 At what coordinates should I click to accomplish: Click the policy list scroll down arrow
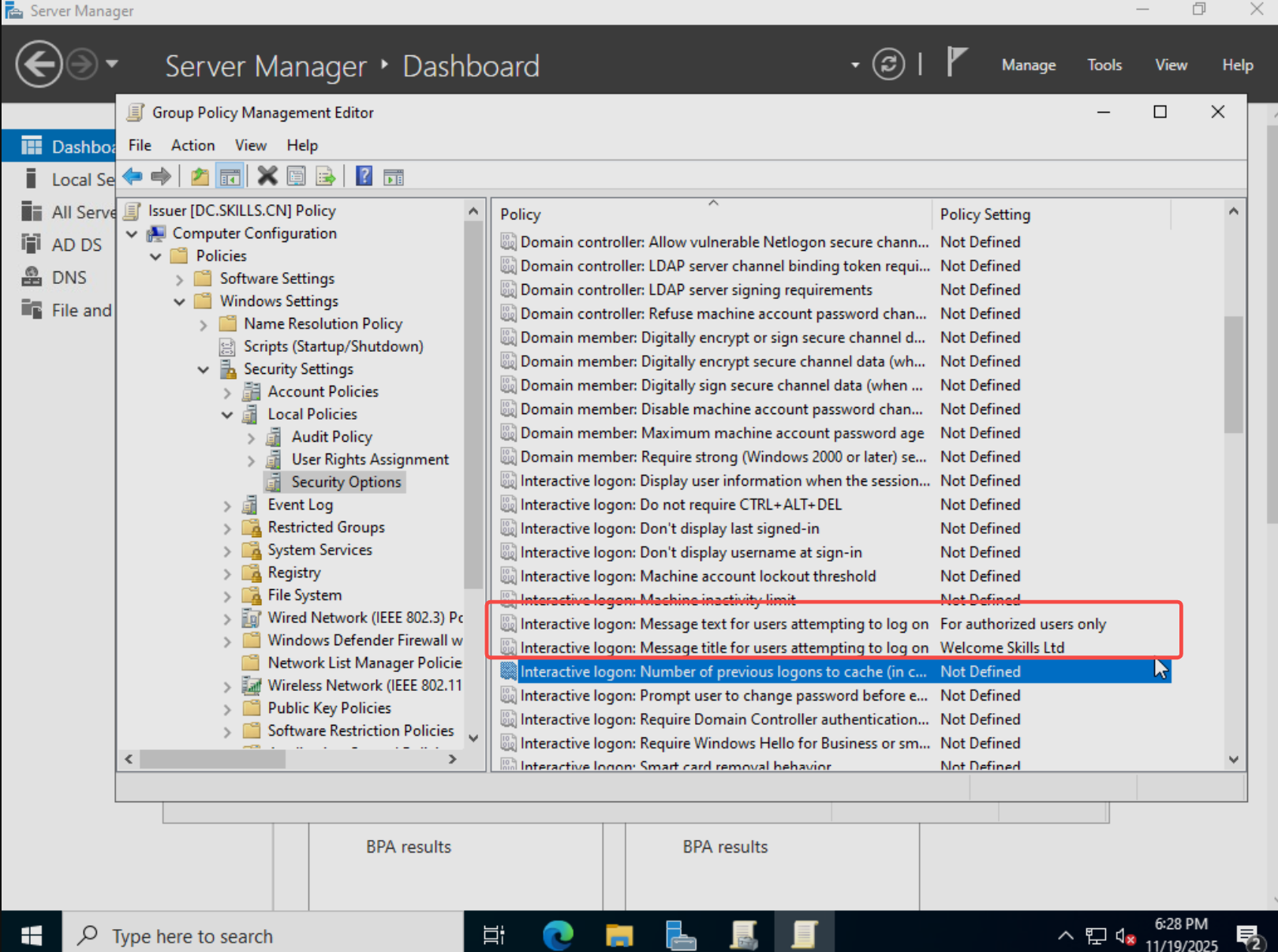1234,760
